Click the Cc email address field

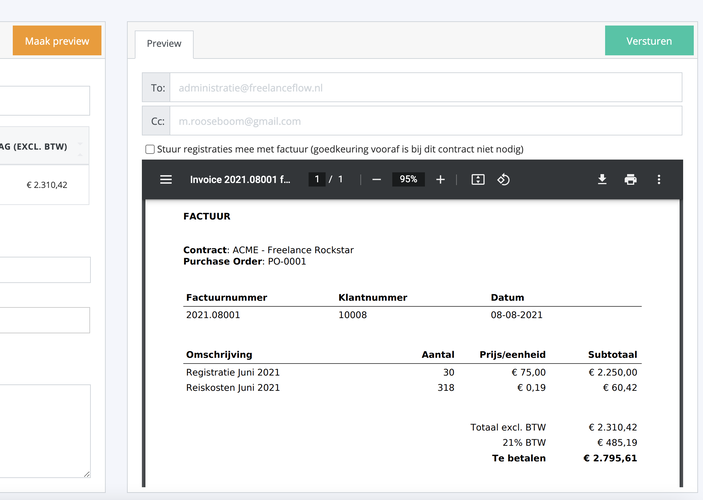point(425,121)
